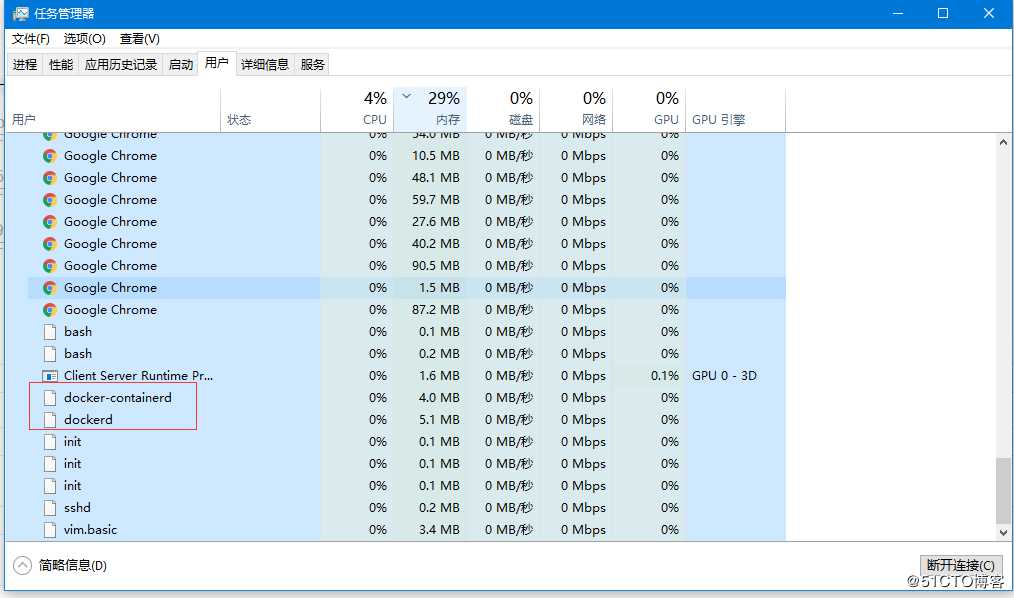Click the vertical scrollbar thumb

coord(1003,491)
